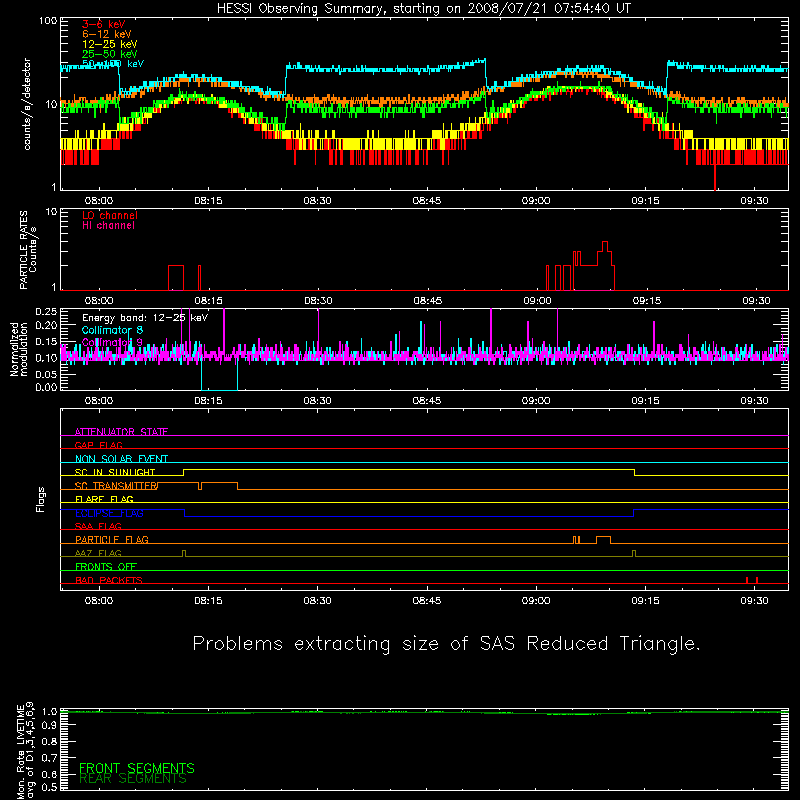Select the Collimator 9 legend label
Screen dimensions: 800x800
click(x=112, y=342)
